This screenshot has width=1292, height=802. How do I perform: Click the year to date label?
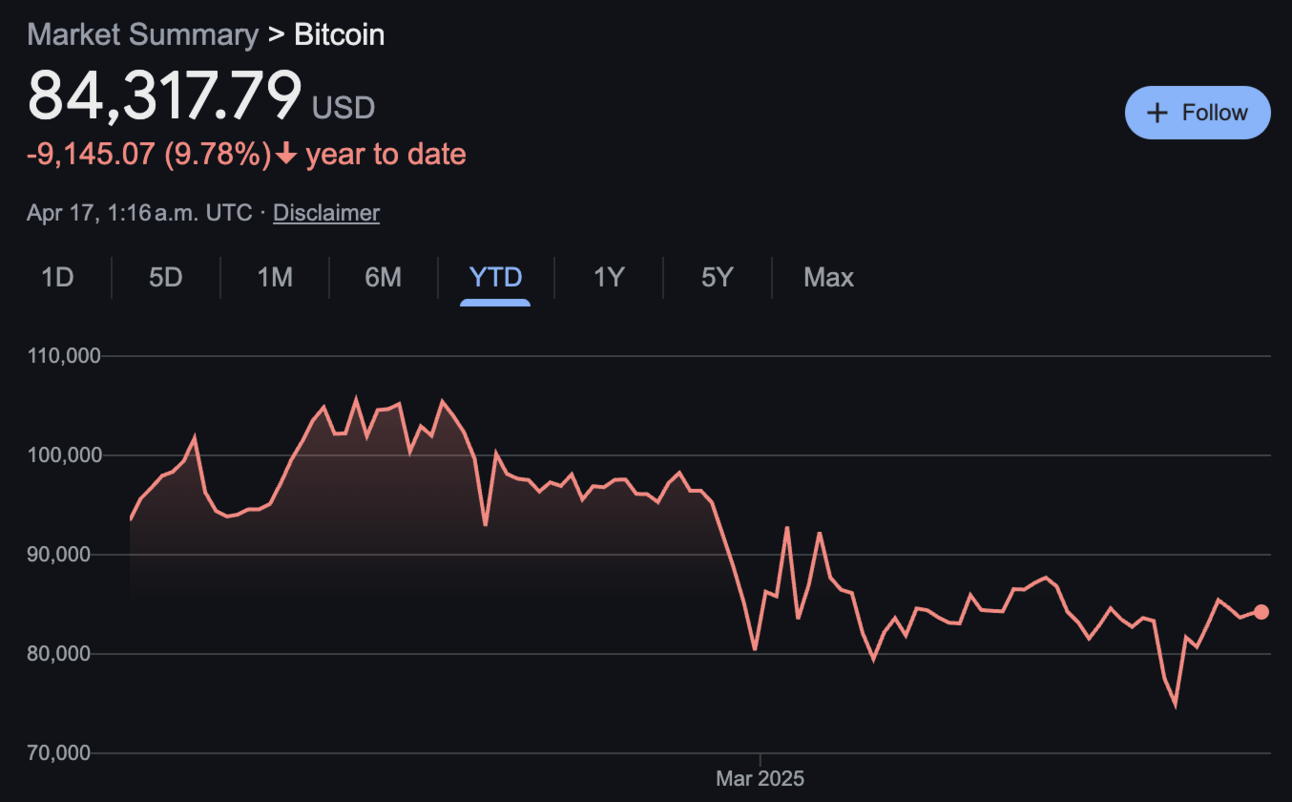pos(386,154)
